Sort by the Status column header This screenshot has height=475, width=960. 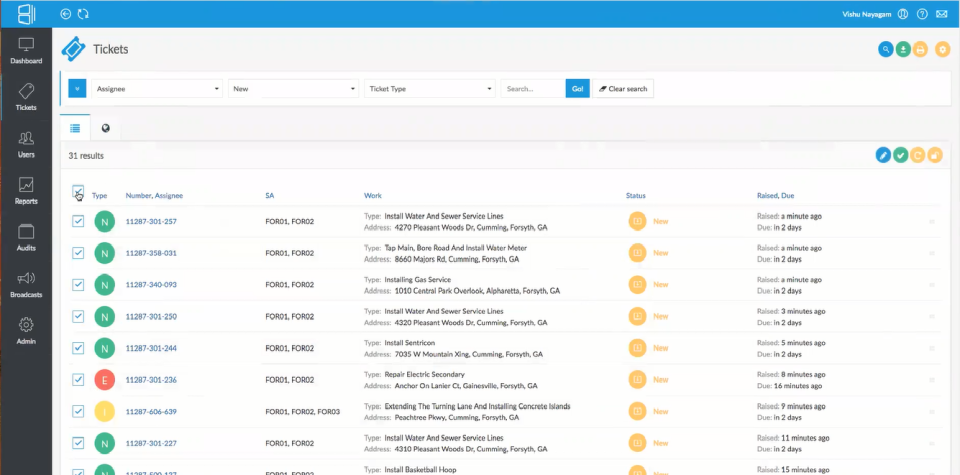(x=636, y=196)
